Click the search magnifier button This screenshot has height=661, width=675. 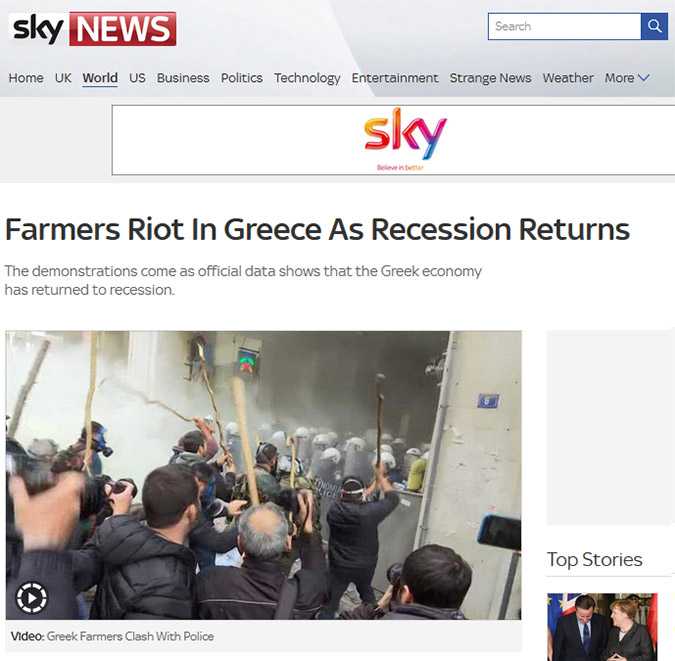click(x=654, y=26)
